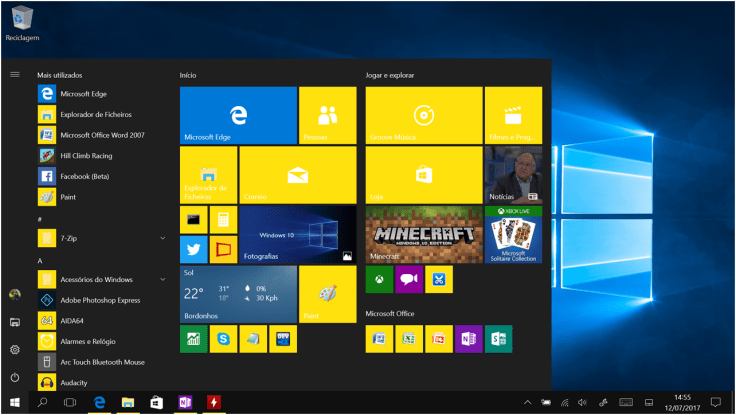The height and width of the screenshot is (415, 736).
Task: Open the volume control in the taskbar
Action: [582, 402]
